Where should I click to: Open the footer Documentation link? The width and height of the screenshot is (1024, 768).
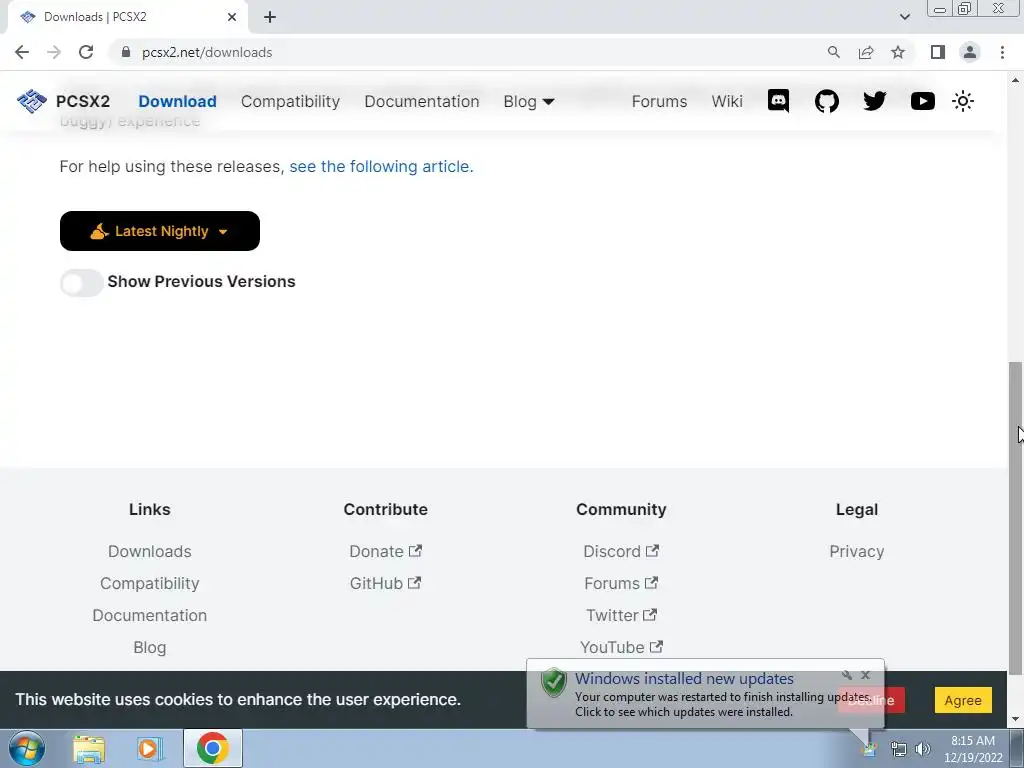pos(150,615)
